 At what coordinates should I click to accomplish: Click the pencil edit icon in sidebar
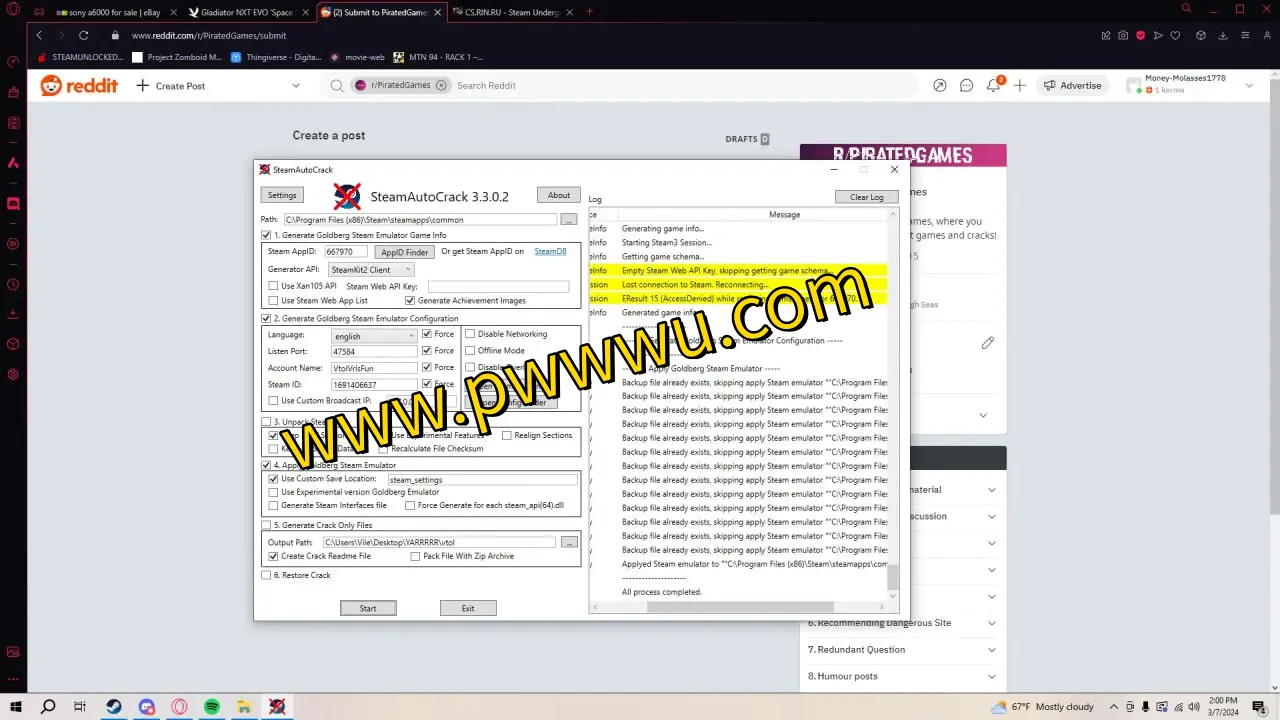pyautogui.click(x=987, y=343)
